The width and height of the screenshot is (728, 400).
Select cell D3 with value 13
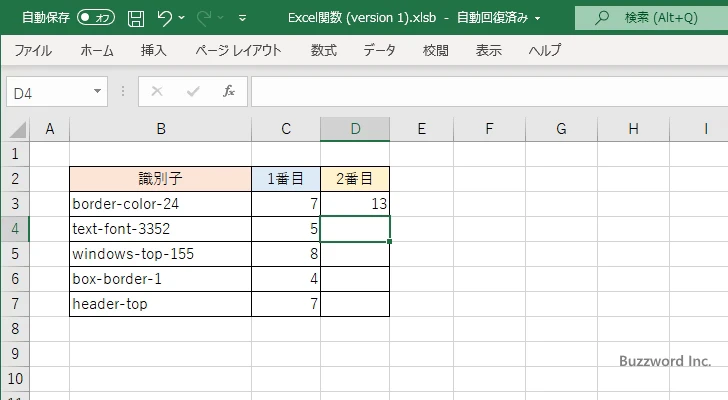click(x=355, y=204)
